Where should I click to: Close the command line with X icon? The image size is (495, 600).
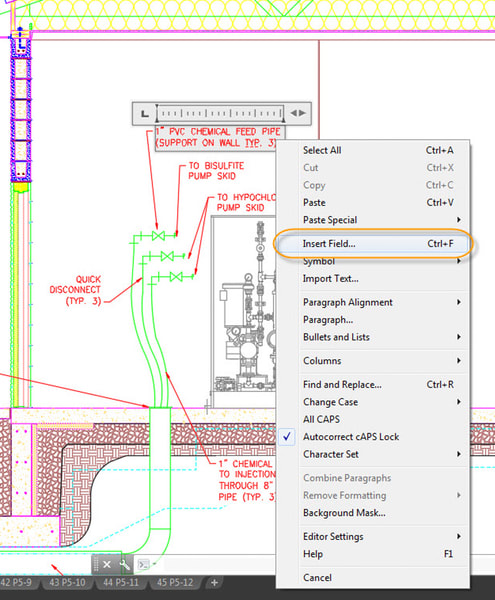pyautogui.click(x=107, y=564)
